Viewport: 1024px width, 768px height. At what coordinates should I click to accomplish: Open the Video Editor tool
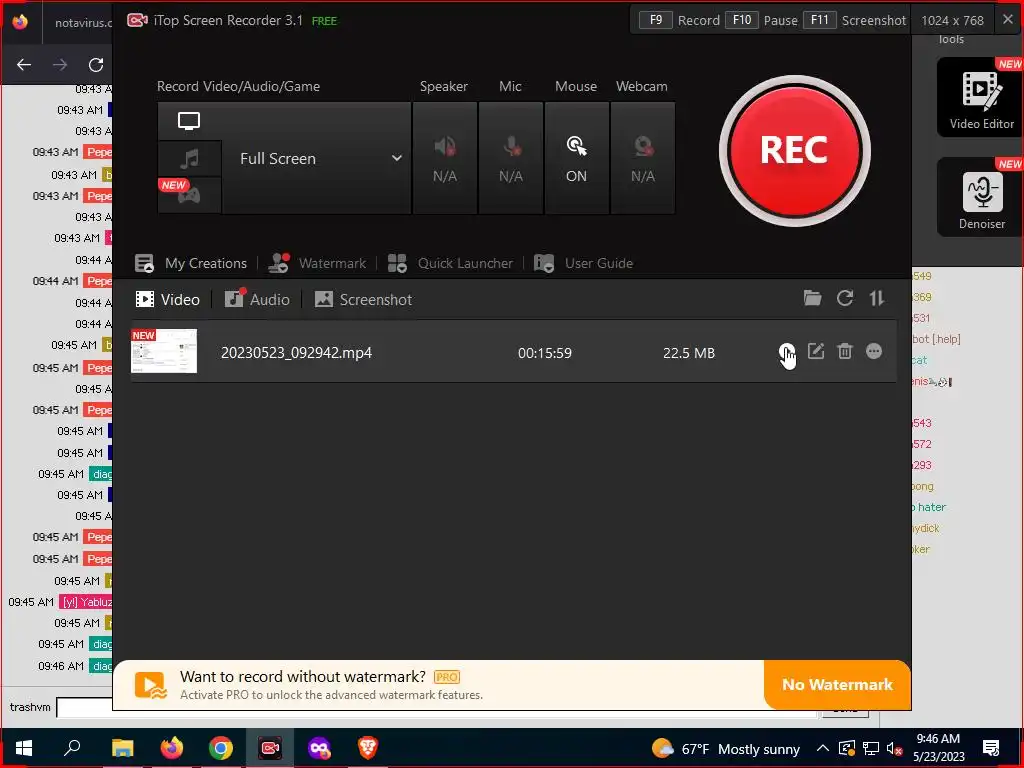pyautogui.click(x=981, y=97)
